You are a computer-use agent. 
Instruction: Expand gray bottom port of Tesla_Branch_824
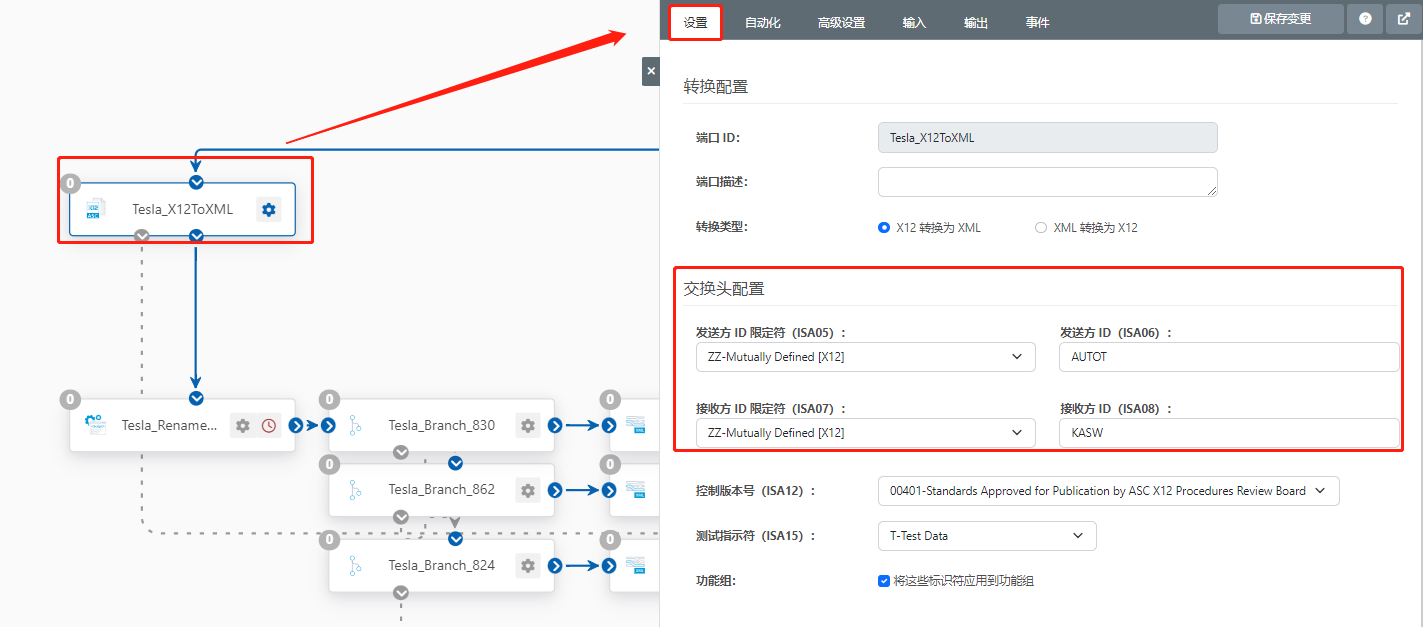tap(401, 592)
